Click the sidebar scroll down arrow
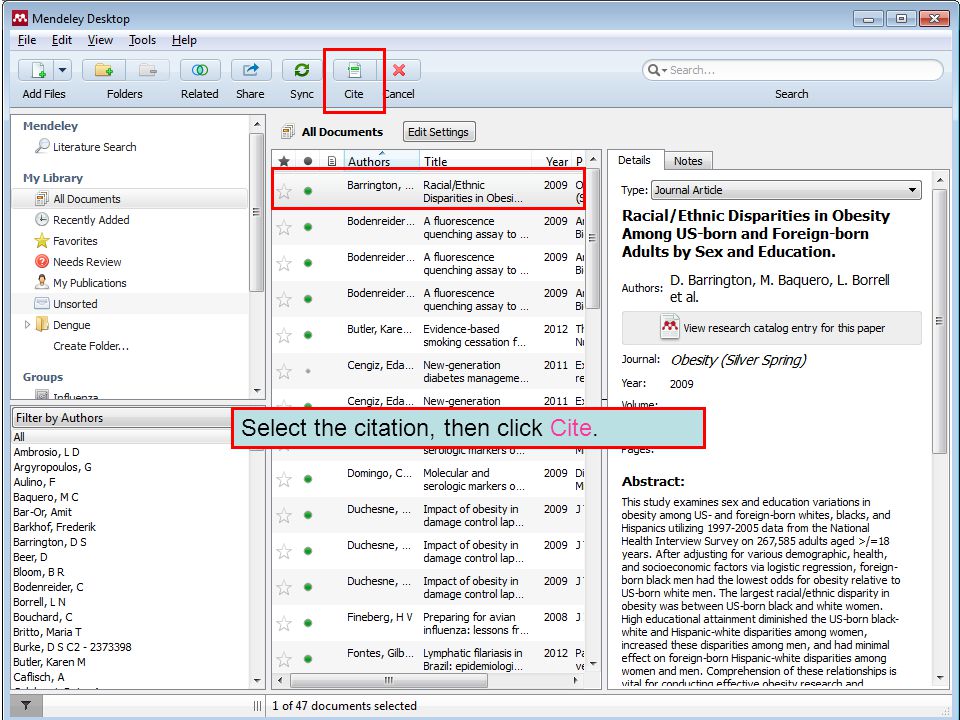Viewport: 960px width, 720px height. (257, 391)
